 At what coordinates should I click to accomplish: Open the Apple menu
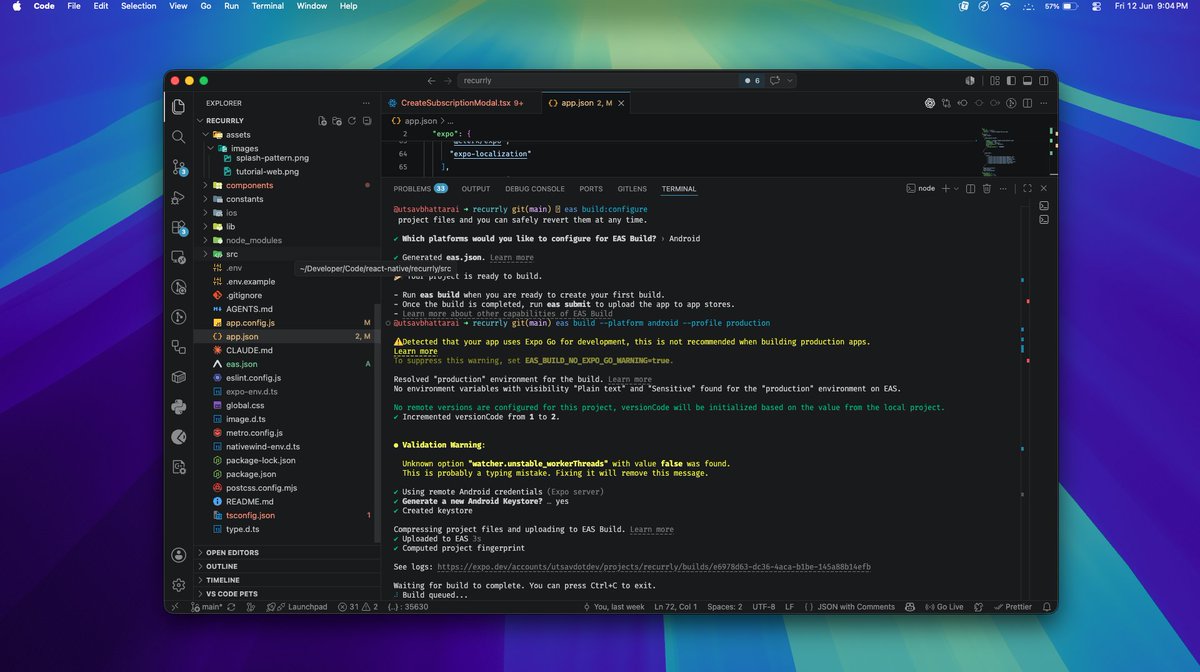tap(16, 6)
